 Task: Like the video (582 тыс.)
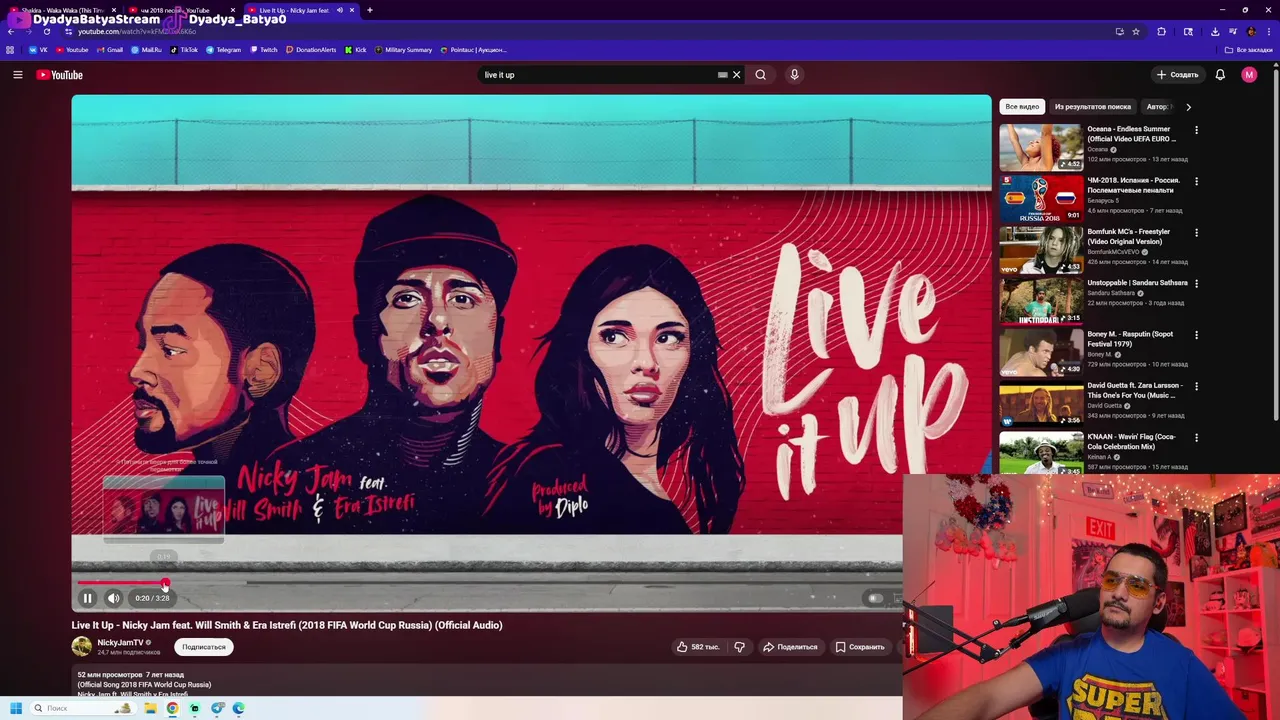pos(698,647)
